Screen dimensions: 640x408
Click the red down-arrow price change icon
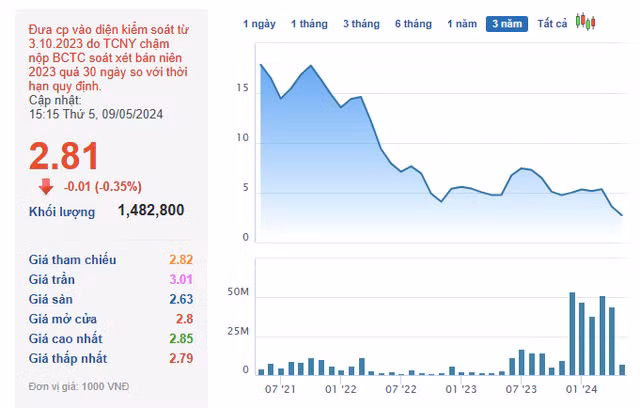click(46, 185)
